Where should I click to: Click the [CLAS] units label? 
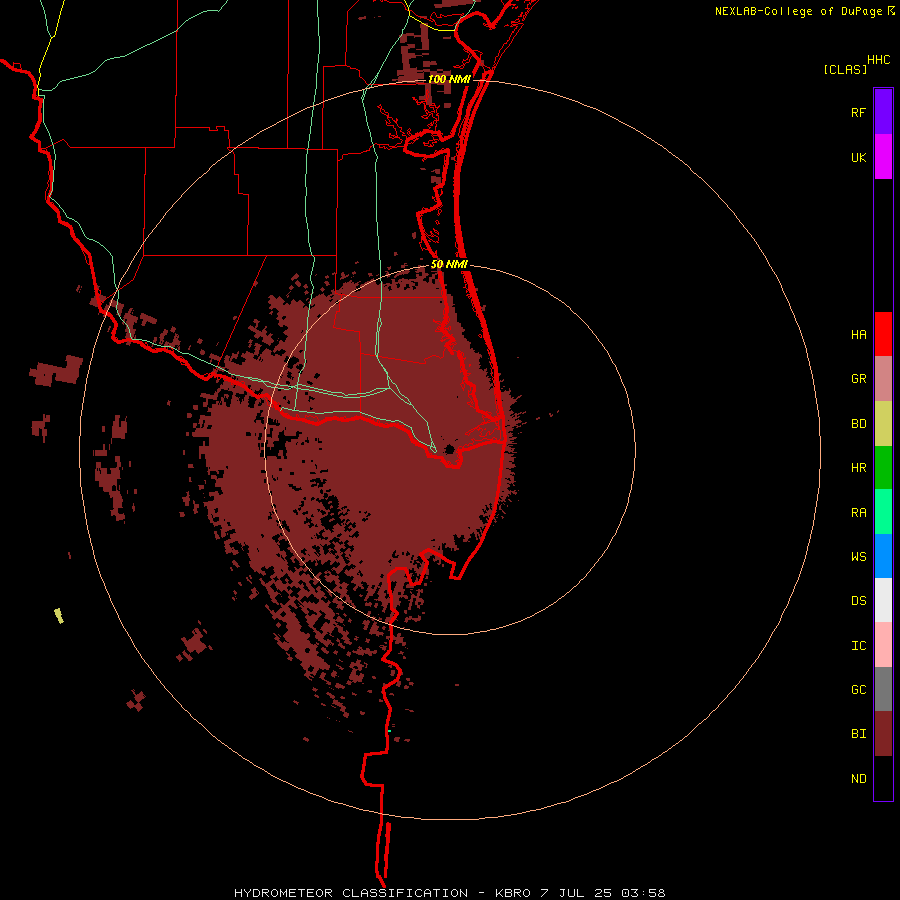845,69
